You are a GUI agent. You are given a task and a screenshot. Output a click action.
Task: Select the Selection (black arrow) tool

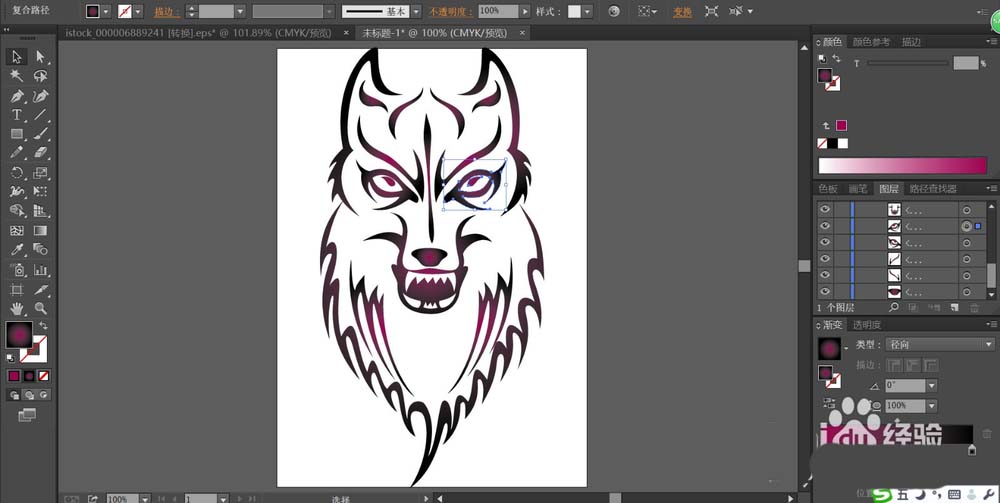(x=17, y=57)
